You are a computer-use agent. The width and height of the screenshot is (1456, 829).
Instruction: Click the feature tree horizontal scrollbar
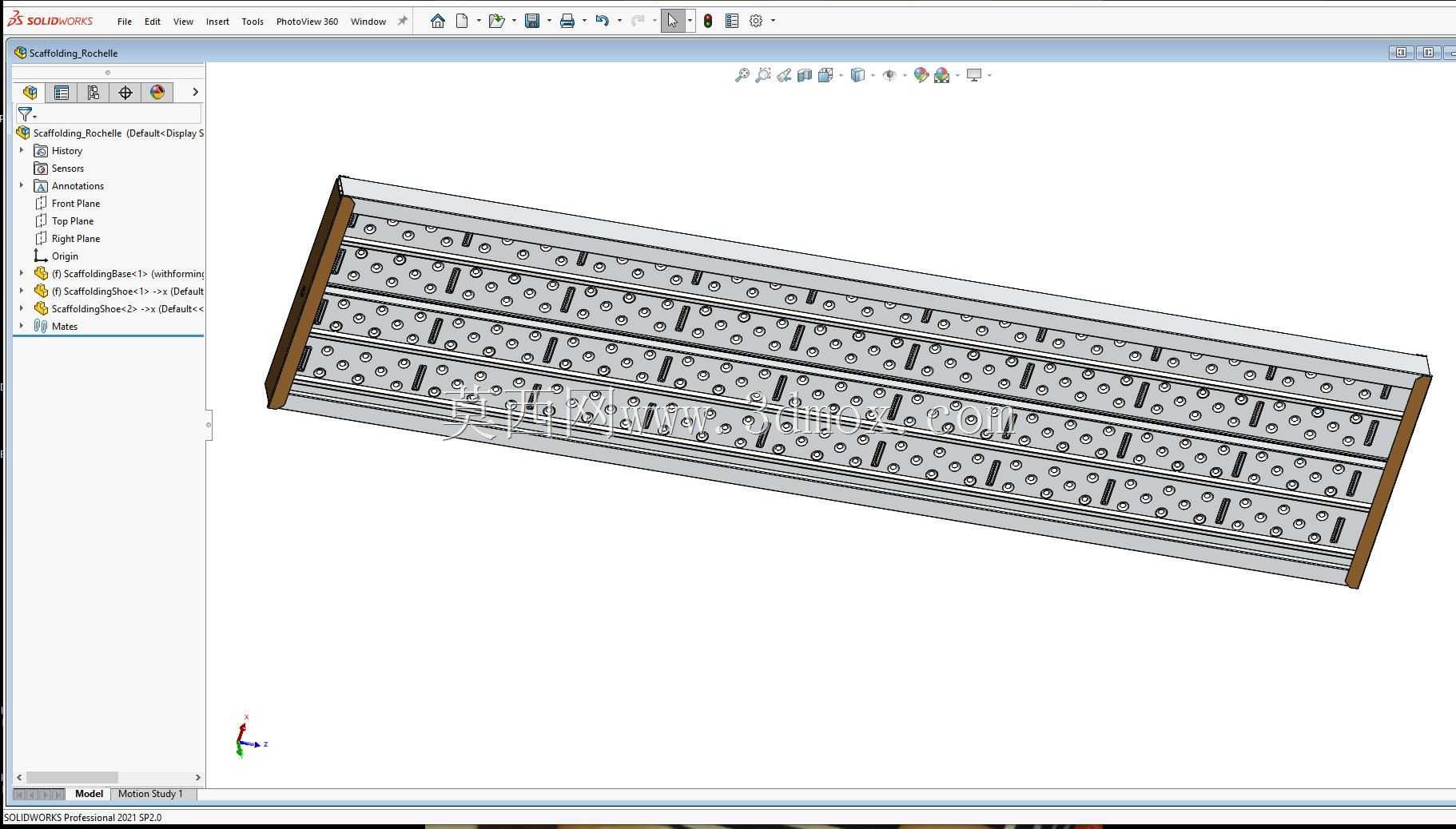click(72, 777)
